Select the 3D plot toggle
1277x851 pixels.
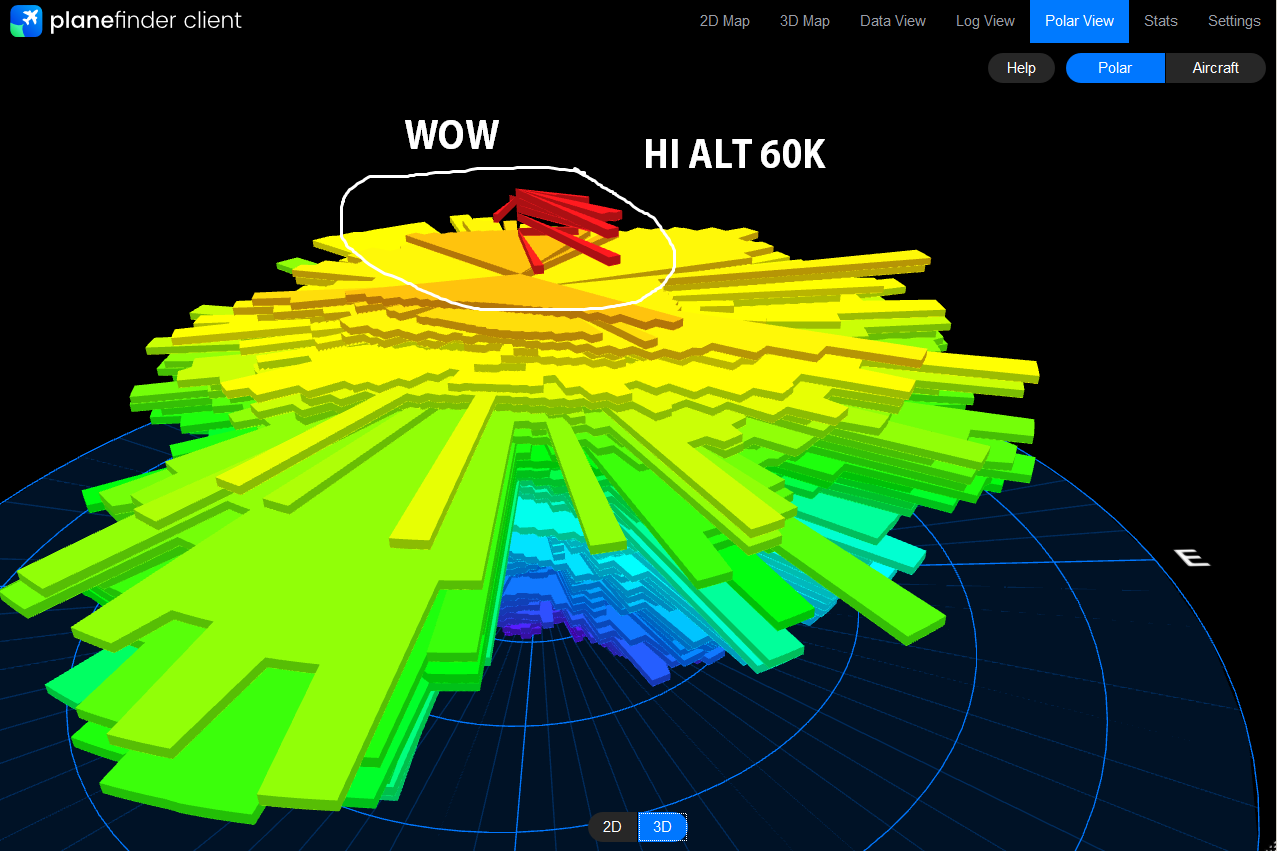662,827
